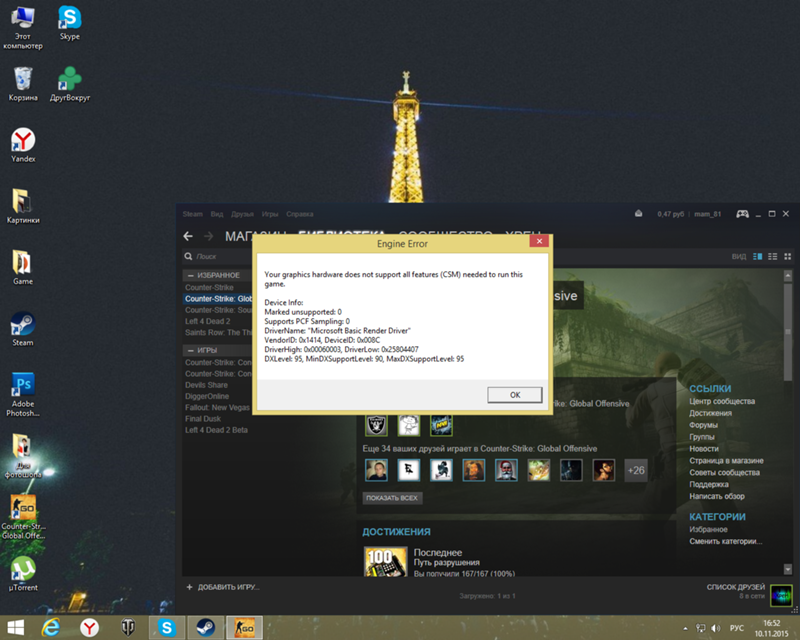Open the Skype desktop shortcut
The width and height of the screenshot is (800, 640).
coord(69,23)
